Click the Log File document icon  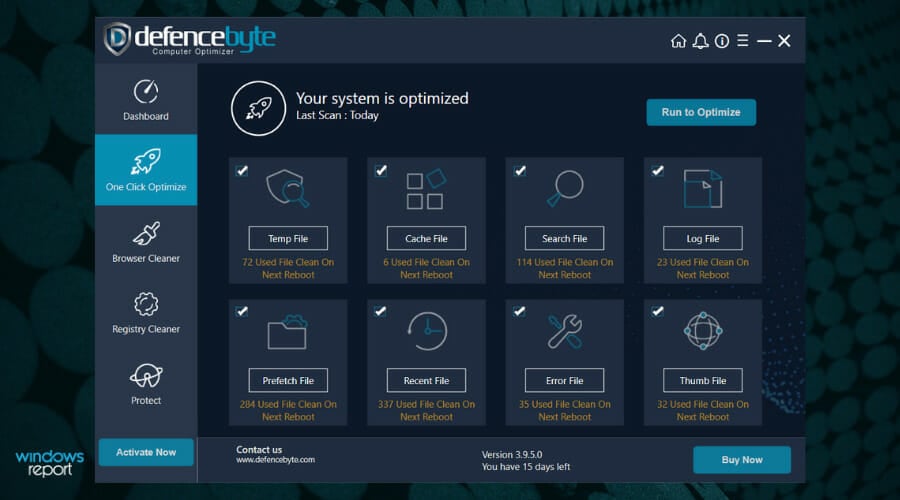[x=703, y=188]
